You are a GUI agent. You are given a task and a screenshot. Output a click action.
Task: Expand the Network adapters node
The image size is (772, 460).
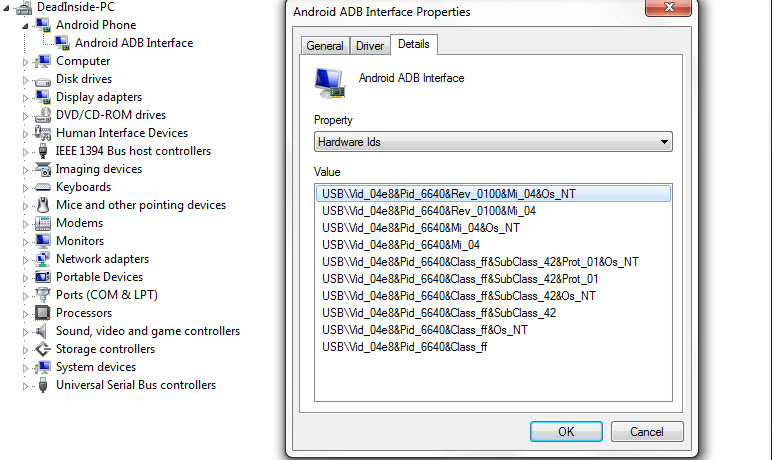point(25,260)
